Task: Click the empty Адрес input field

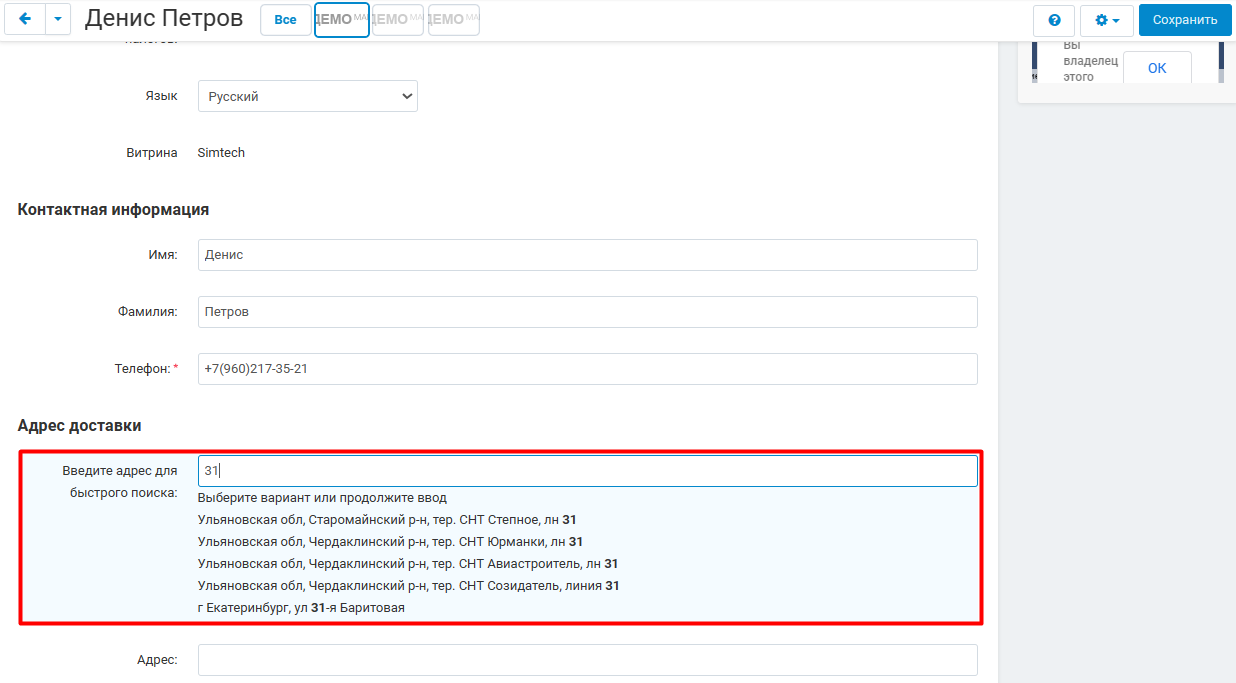Action: (x=588, y=660)
